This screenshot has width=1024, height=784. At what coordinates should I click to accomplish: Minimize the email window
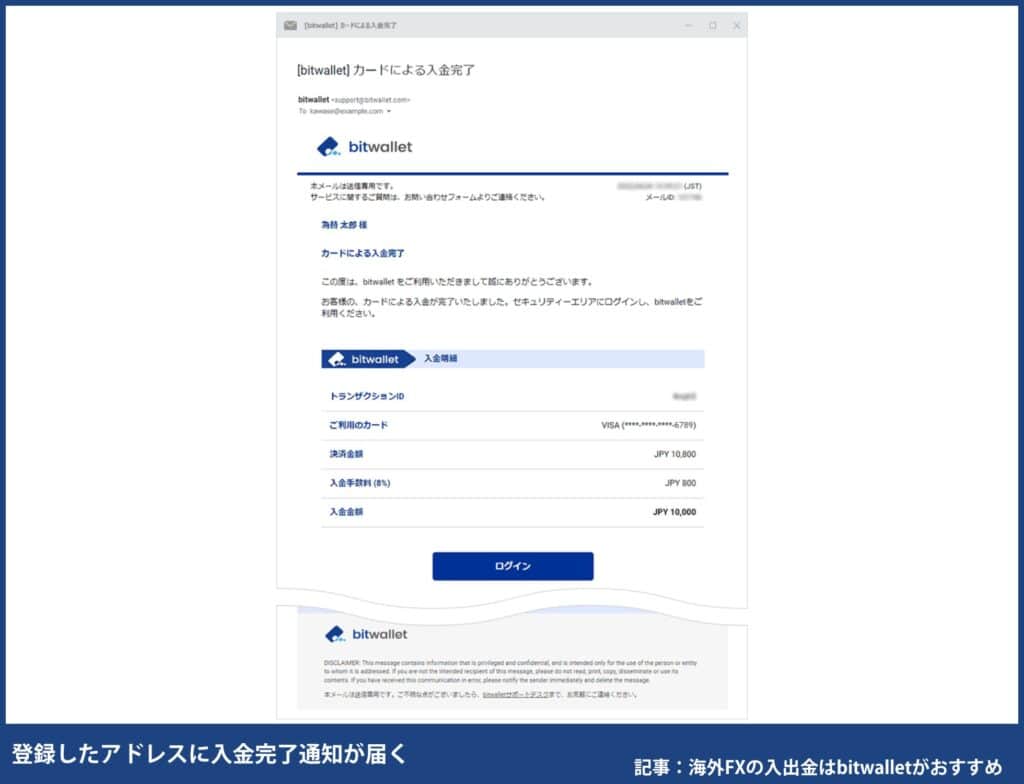pyautogui.click(x=688, y=25)
